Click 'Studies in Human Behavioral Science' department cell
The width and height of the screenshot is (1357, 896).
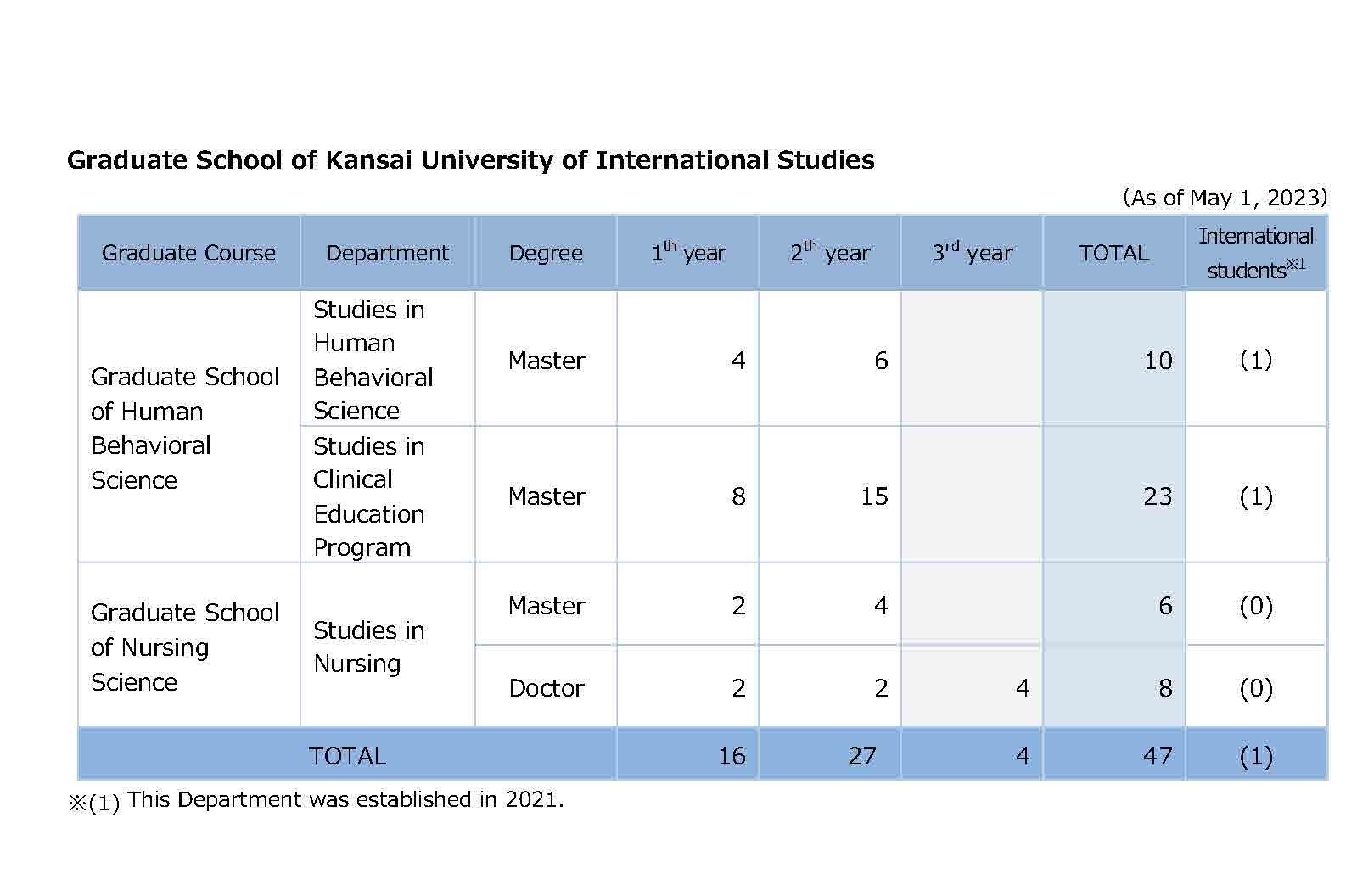[x=387, y=359]
